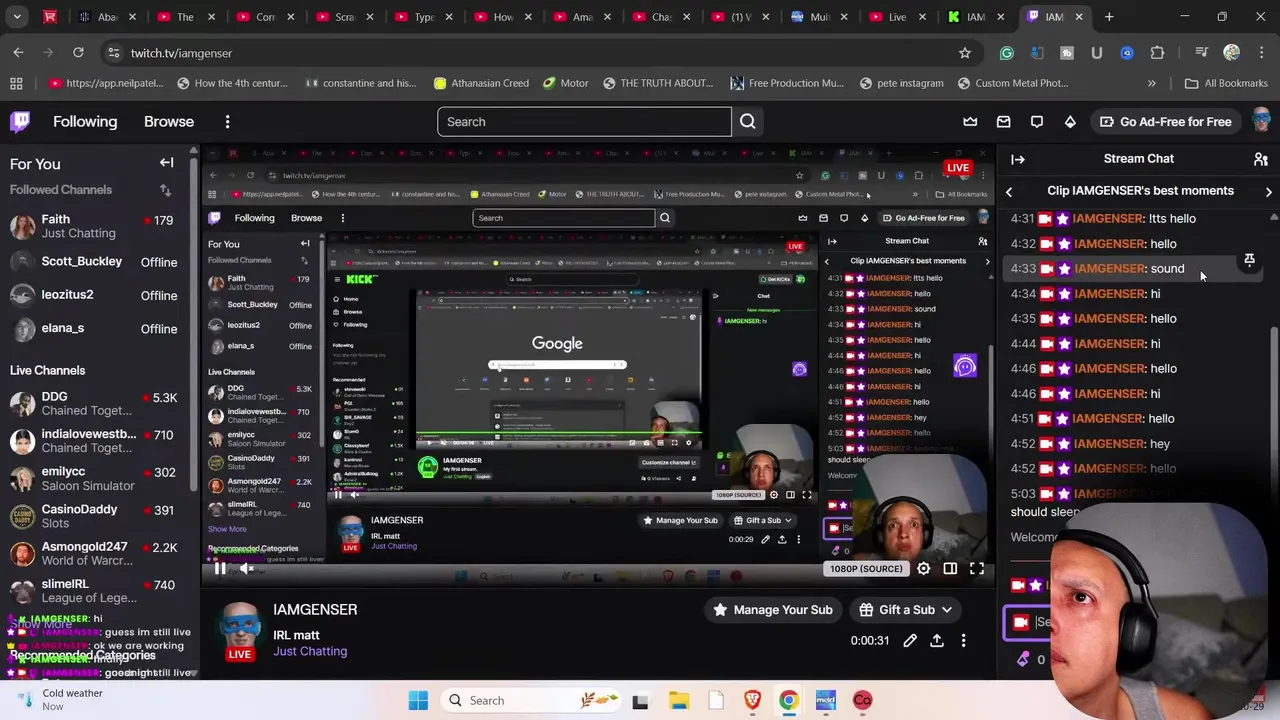Screen dimensions: 1280x720
Task: Open Prime loot crown icon
Action: pos(970,122)
